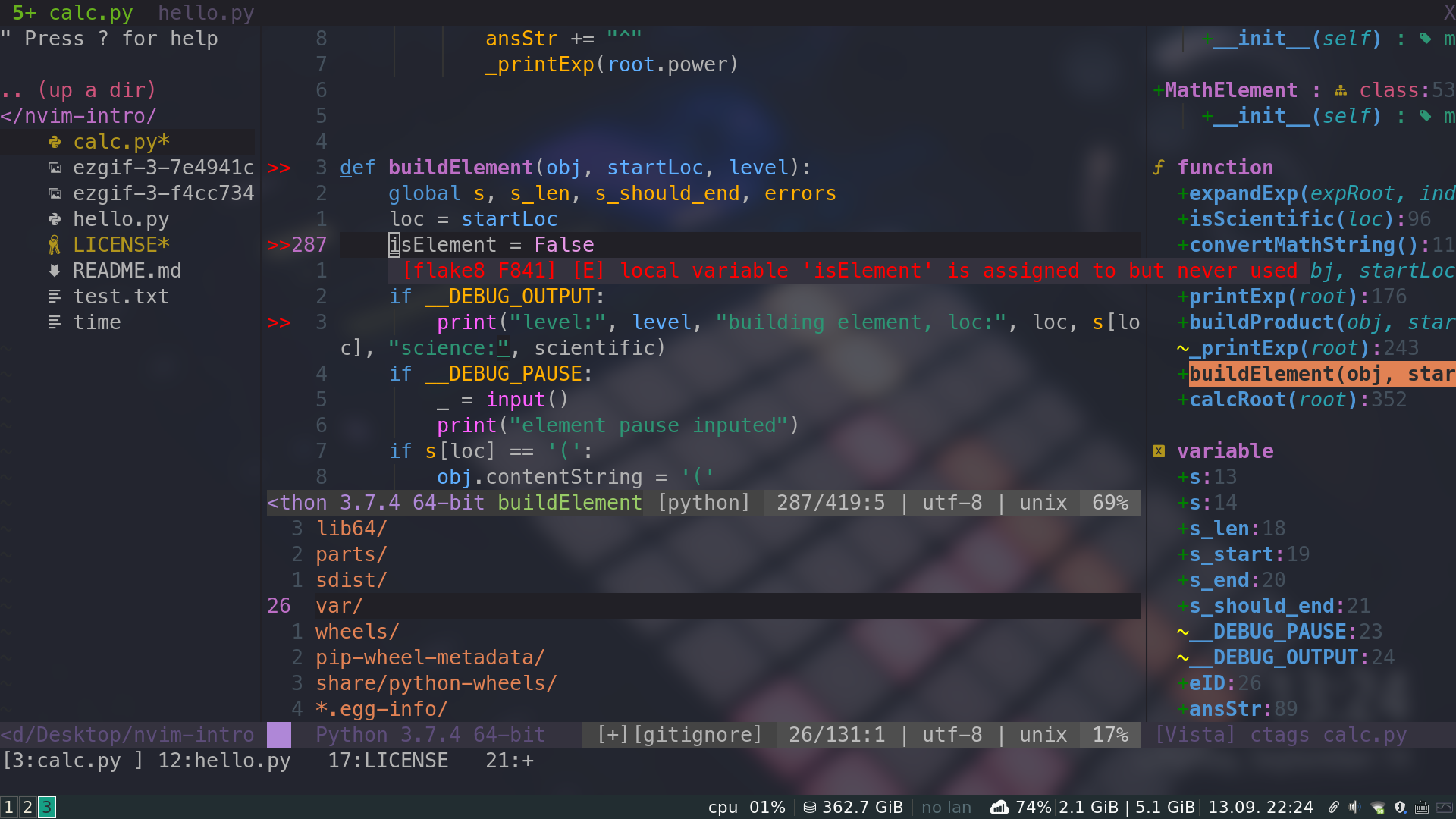This screenshot has height=819, width=1456.
Task: Click 'def buildElement' in the code
Action: coord(437,168)
